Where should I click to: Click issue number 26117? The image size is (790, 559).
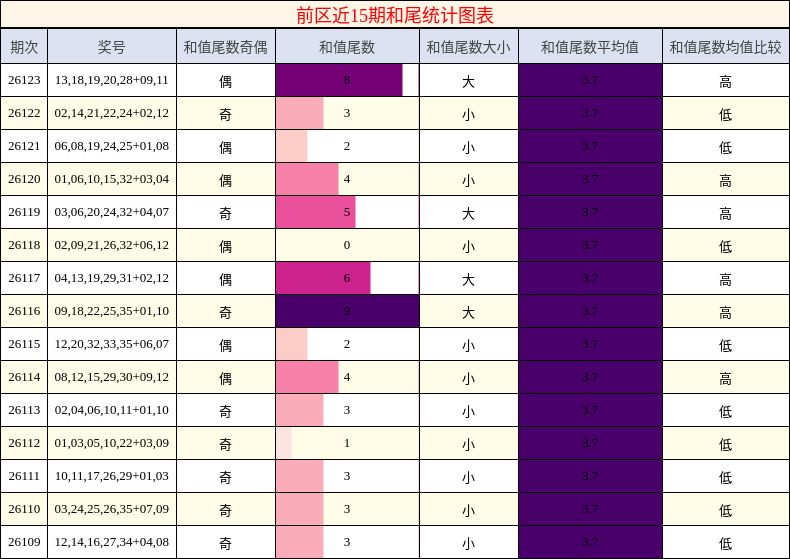[24, 278]
